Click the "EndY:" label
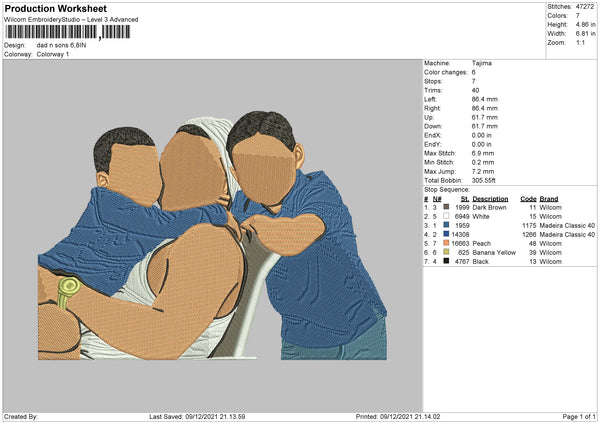The width and height of the screenshot is (600, 424). (x=433, y=144)
